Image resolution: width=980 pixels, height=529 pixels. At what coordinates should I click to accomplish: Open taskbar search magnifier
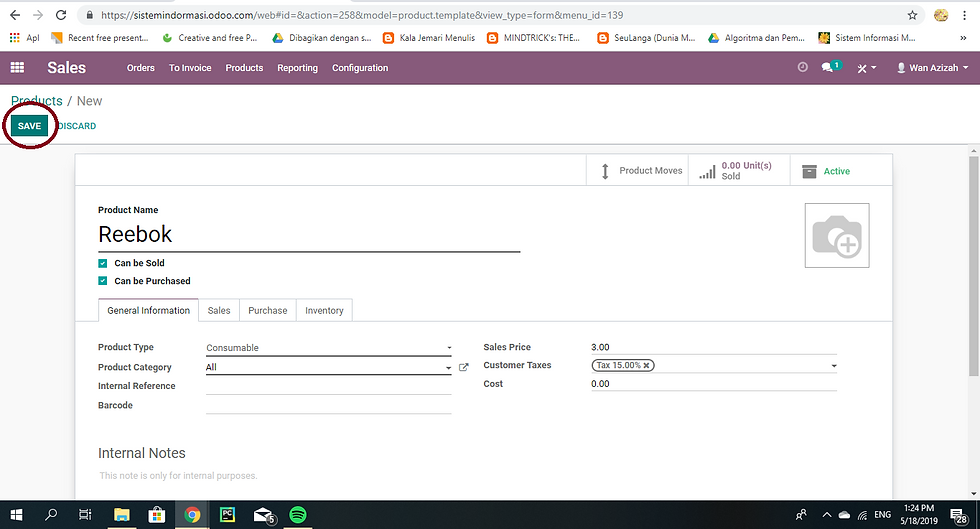tap(51, 515)
